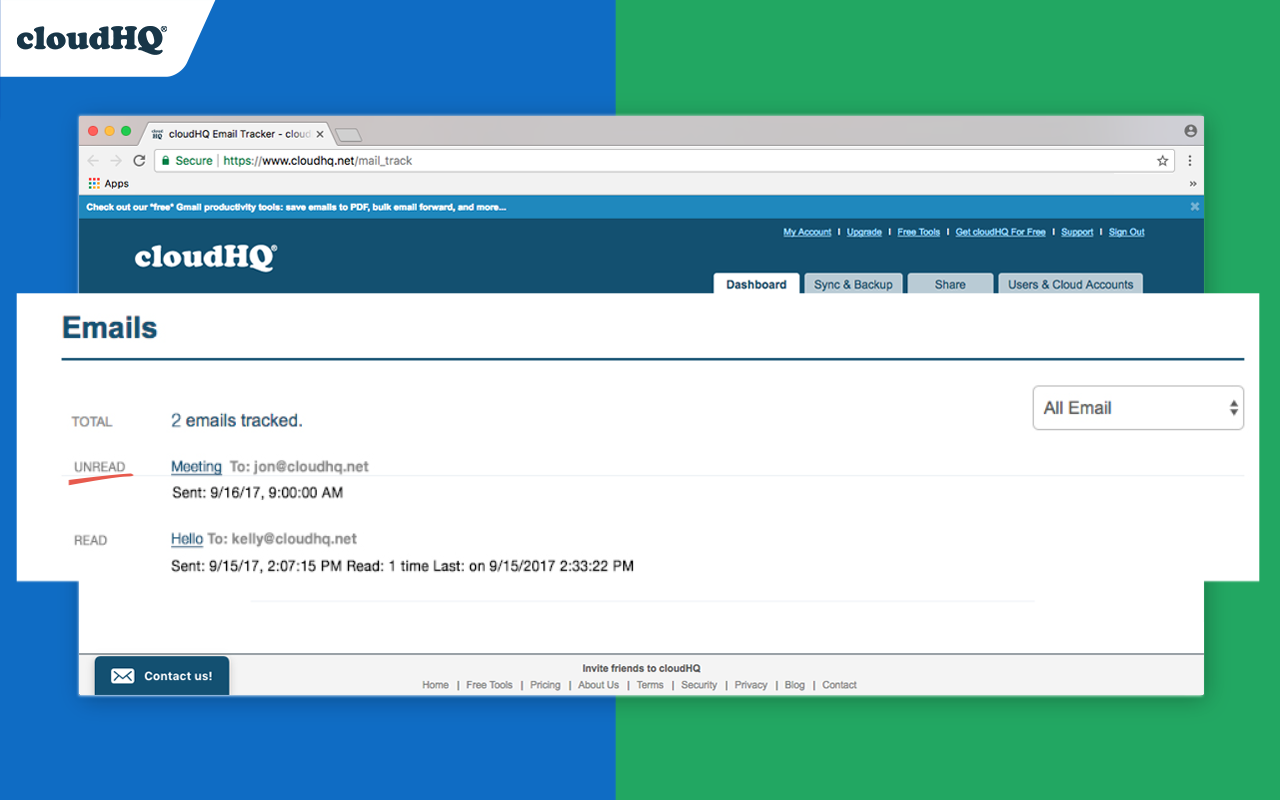The image size is (1280, 800).
Task: Open the Apps grid shortcut
Action: pyautogui.click(x=109, y=184)
